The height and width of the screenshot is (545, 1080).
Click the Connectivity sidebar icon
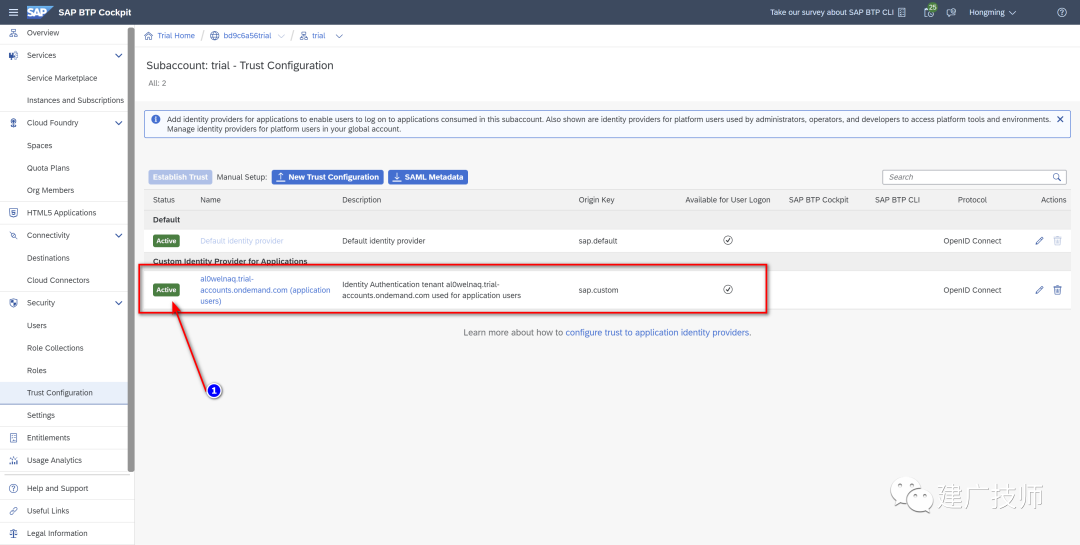coord(13,236)
